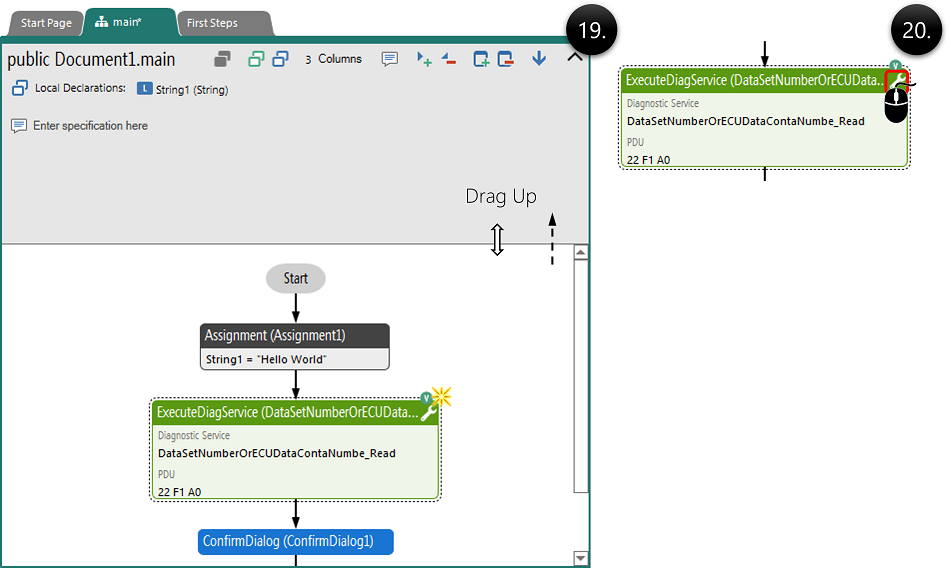
Task: Click the blue overlapping-squares icon beside Columns
Action: 281,59
